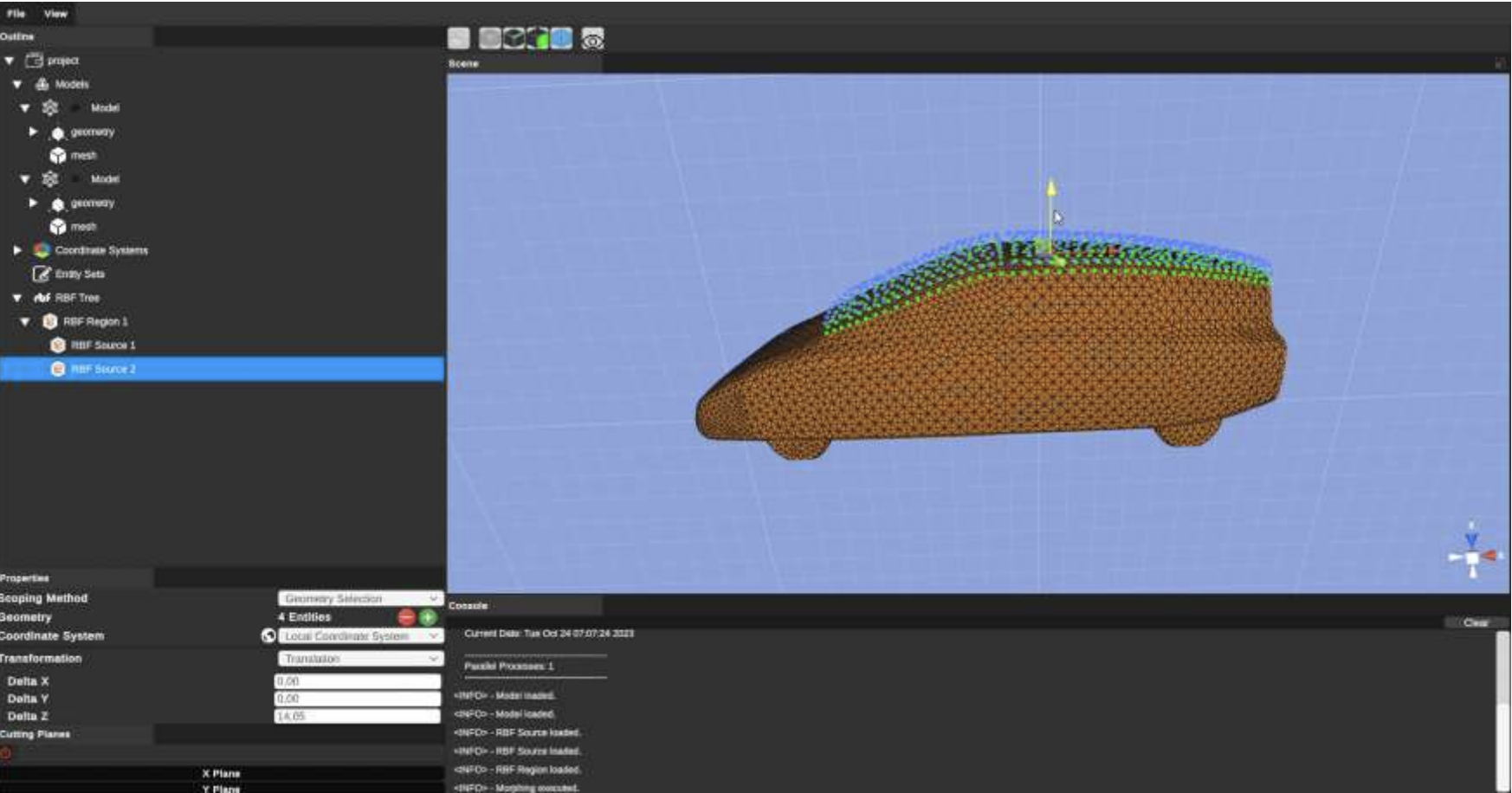Screen dimensions: 1512x793
Task: Open the File menu
Action: tap(16, 14)
